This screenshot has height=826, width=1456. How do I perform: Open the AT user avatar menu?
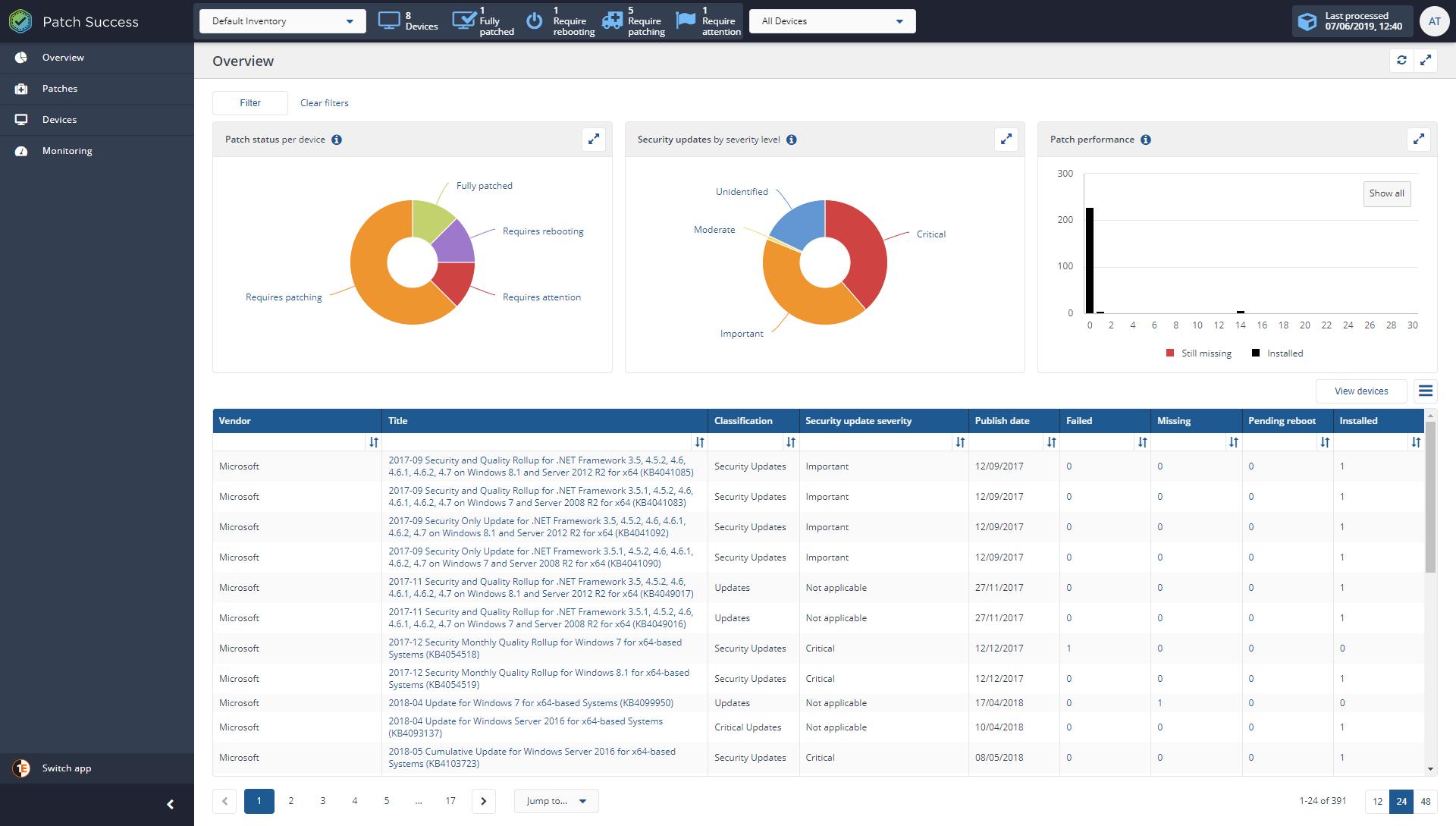(1434, 21)
